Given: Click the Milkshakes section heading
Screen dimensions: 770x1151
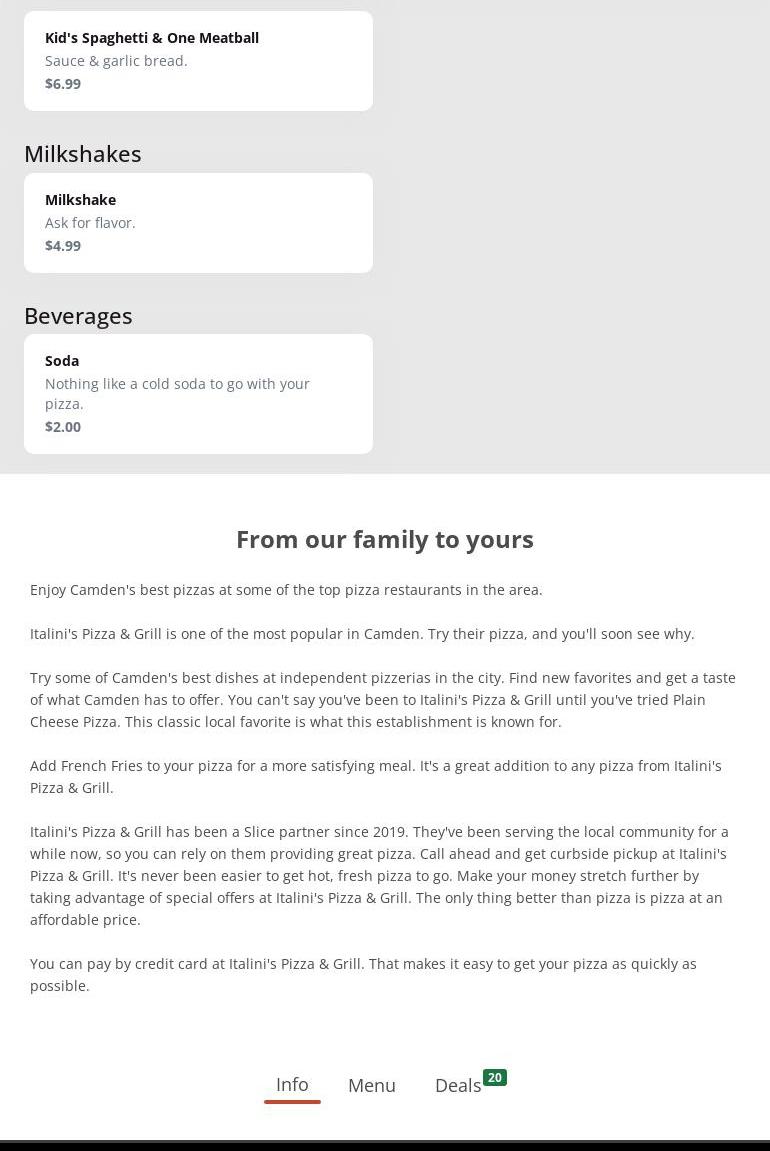Looking at the screenshot, I should [x=83, y=154].
